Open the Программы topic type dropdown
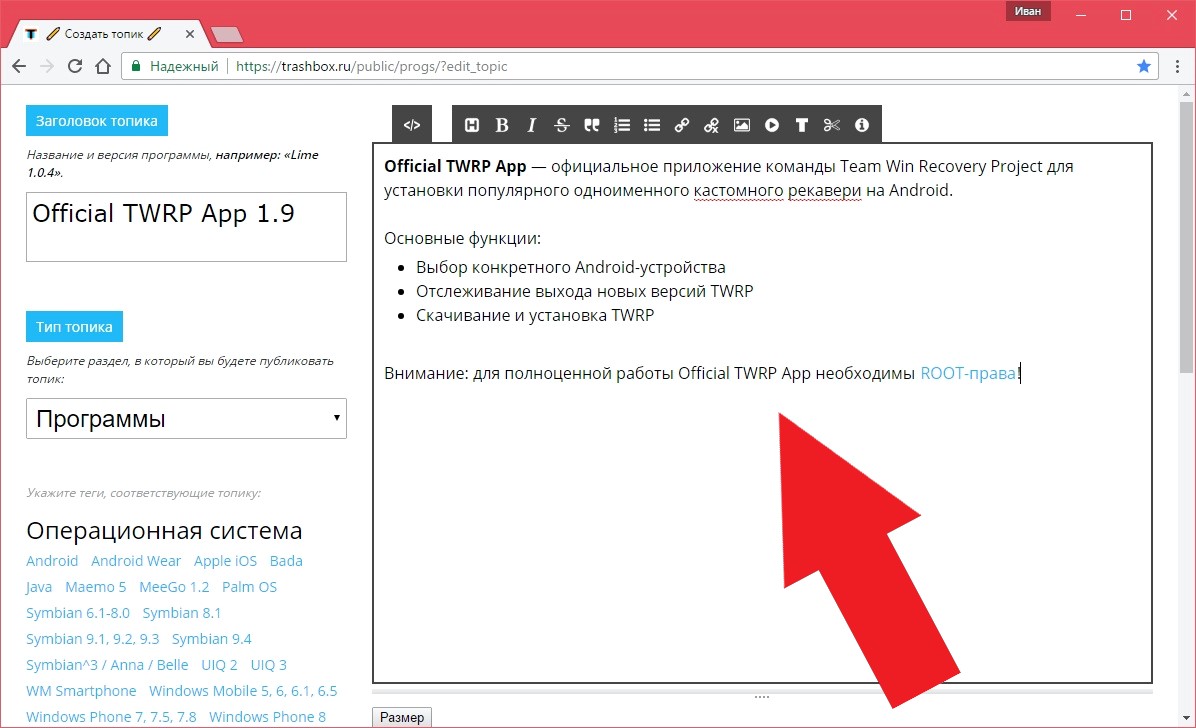 (186, 418)
